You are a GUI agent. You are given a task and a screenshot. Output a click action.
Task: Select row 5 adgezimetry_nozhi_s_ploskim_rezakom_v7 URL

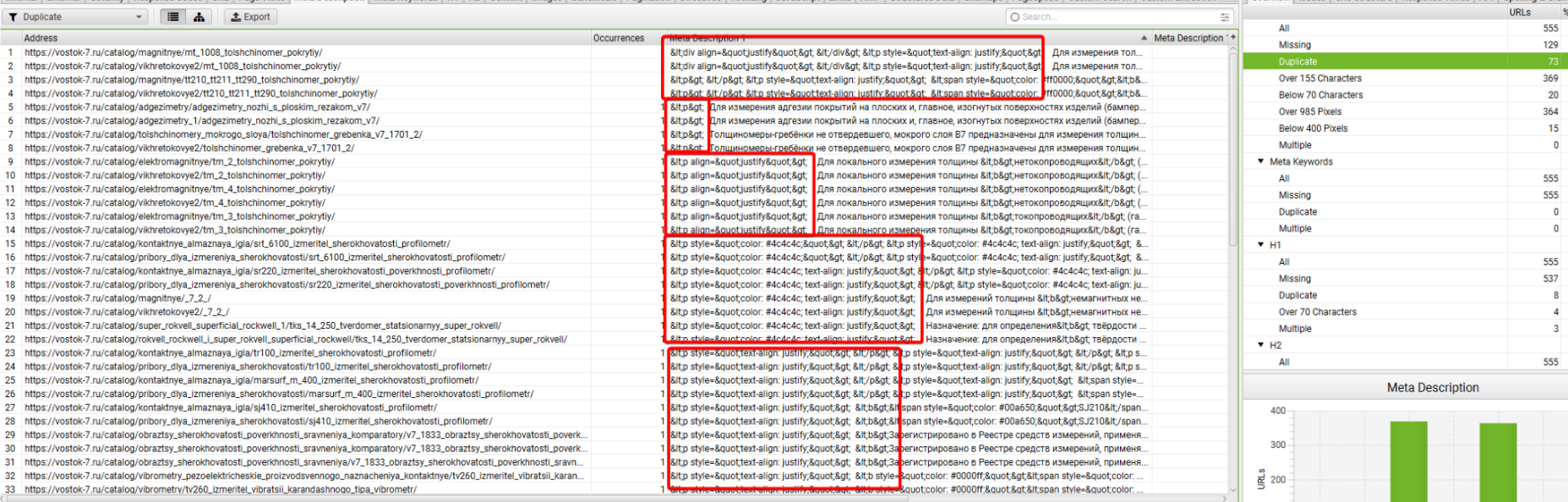coord(197,107)
